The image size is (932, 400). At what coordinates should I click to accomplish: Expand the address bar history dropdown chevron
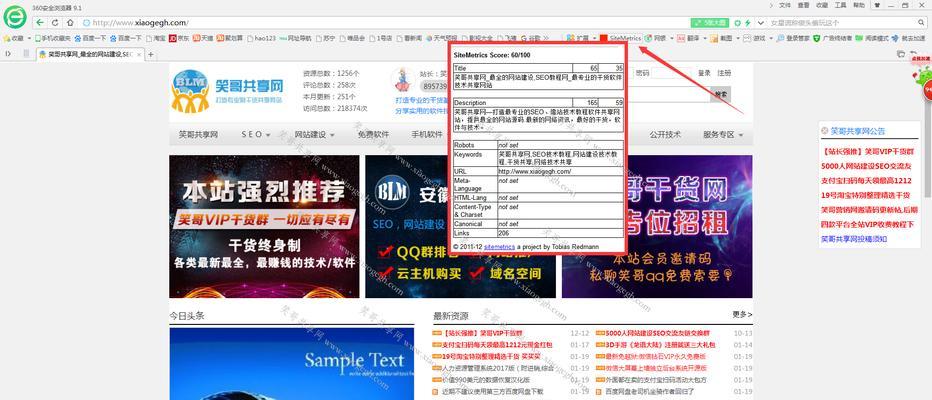click(759, 23)
